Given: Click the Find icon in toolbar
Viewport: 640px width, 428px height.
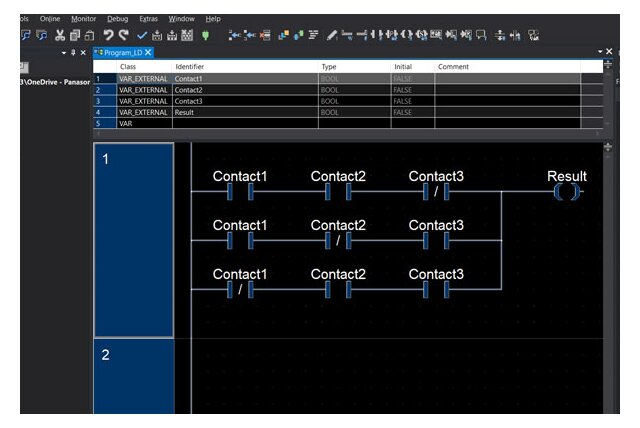Looking at the screenshot, I should 26,35.
